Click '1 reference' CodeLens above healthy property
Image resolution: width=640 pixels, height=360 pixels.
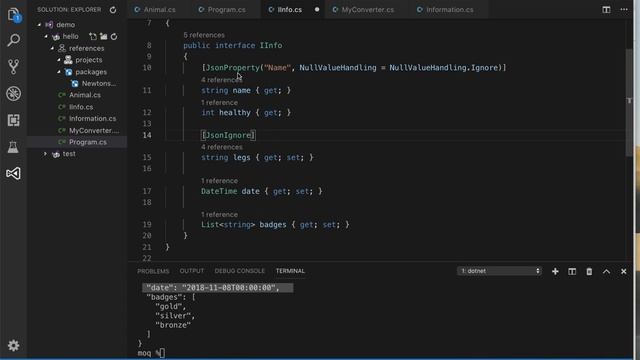coord(219,102)
